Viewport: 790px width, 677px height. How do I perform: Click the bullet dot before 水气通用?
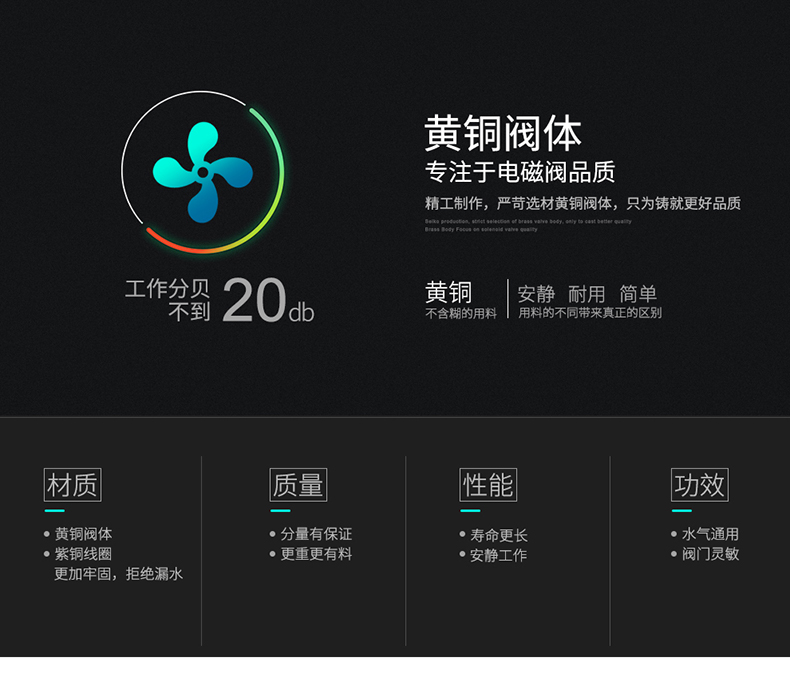click(674, 534)
